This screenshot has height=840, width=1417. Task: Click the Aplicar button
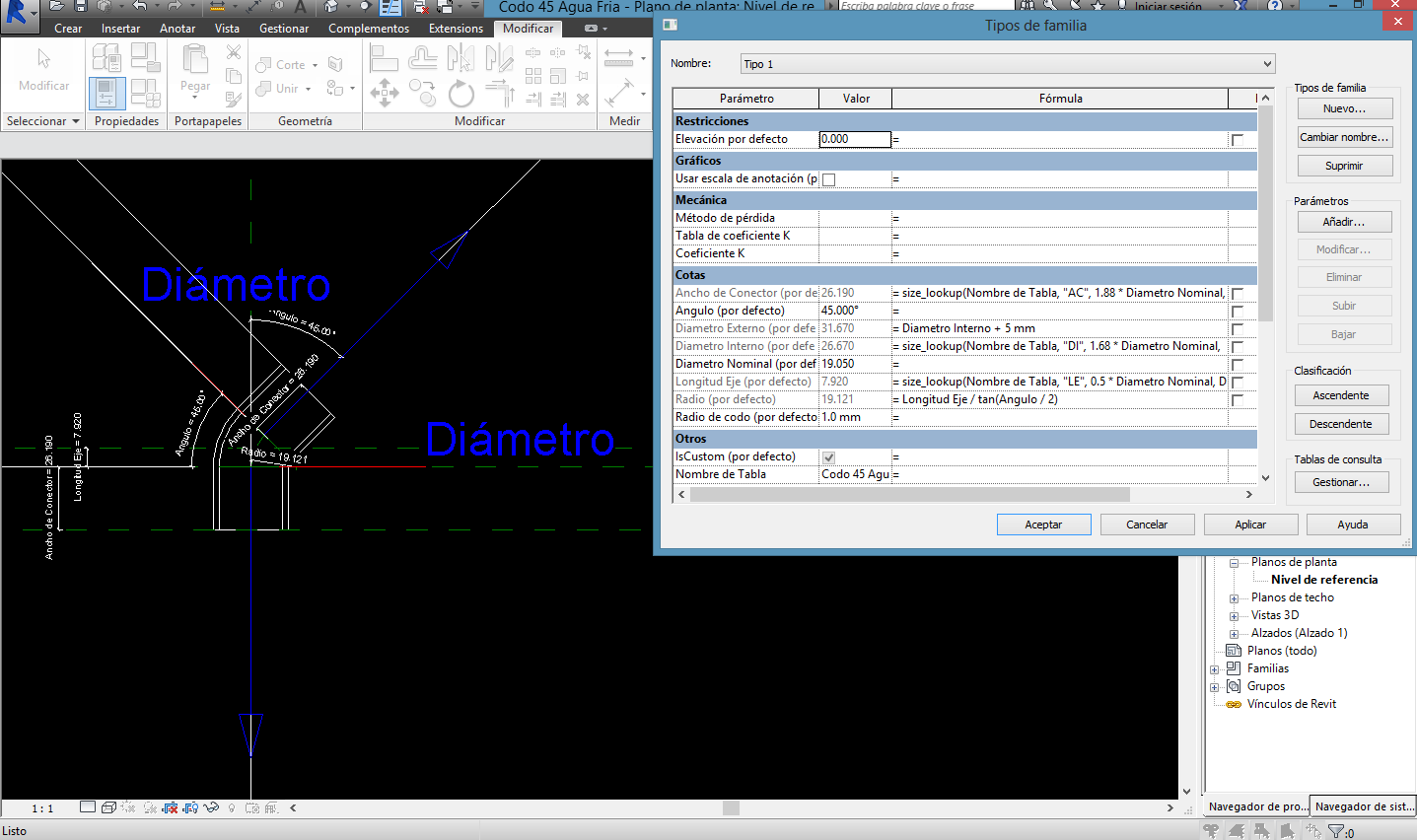pyautogui.click(x=1250, y=525)
